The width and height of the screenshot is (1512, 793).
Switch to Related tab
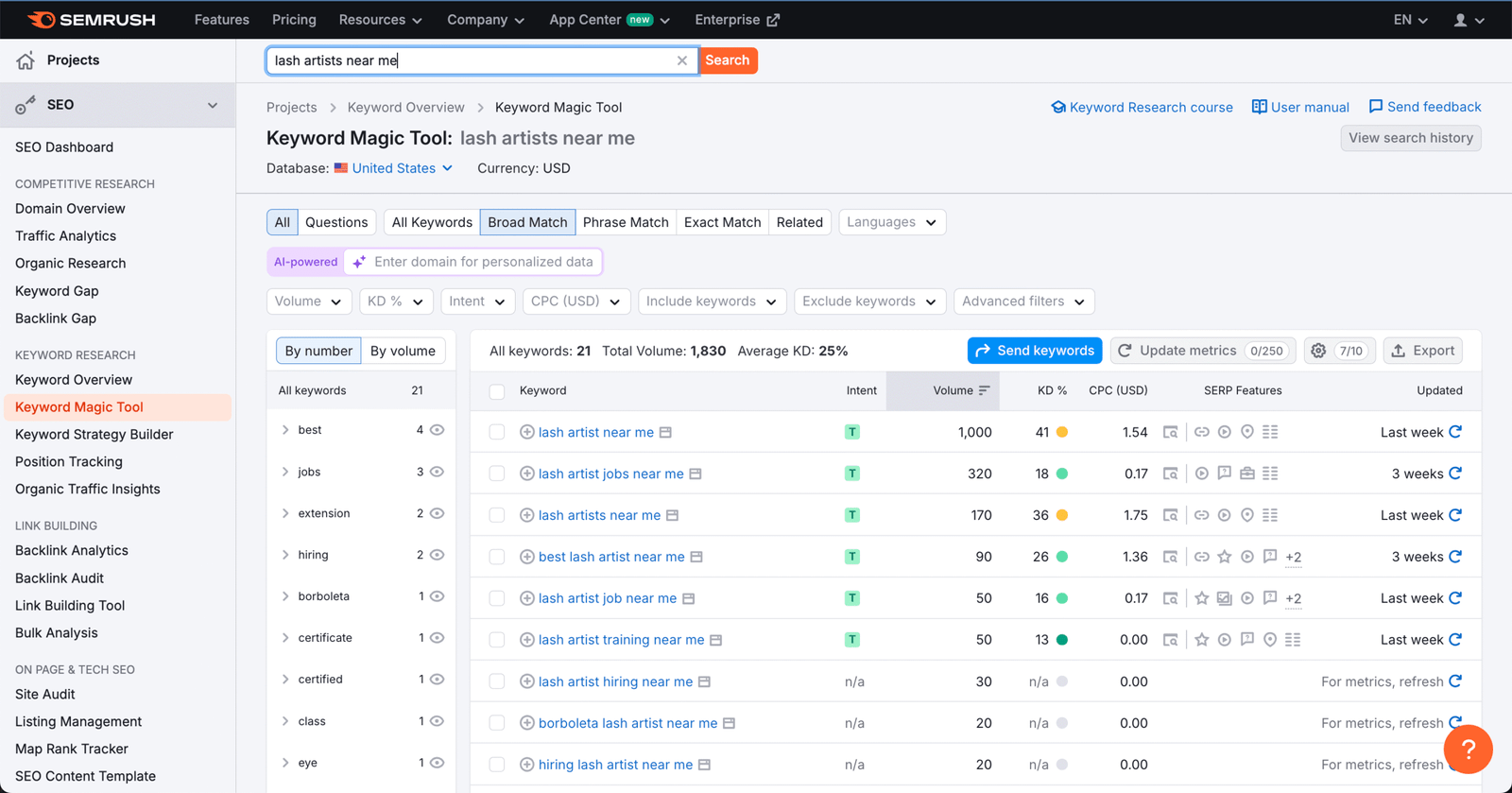(799, 222)
